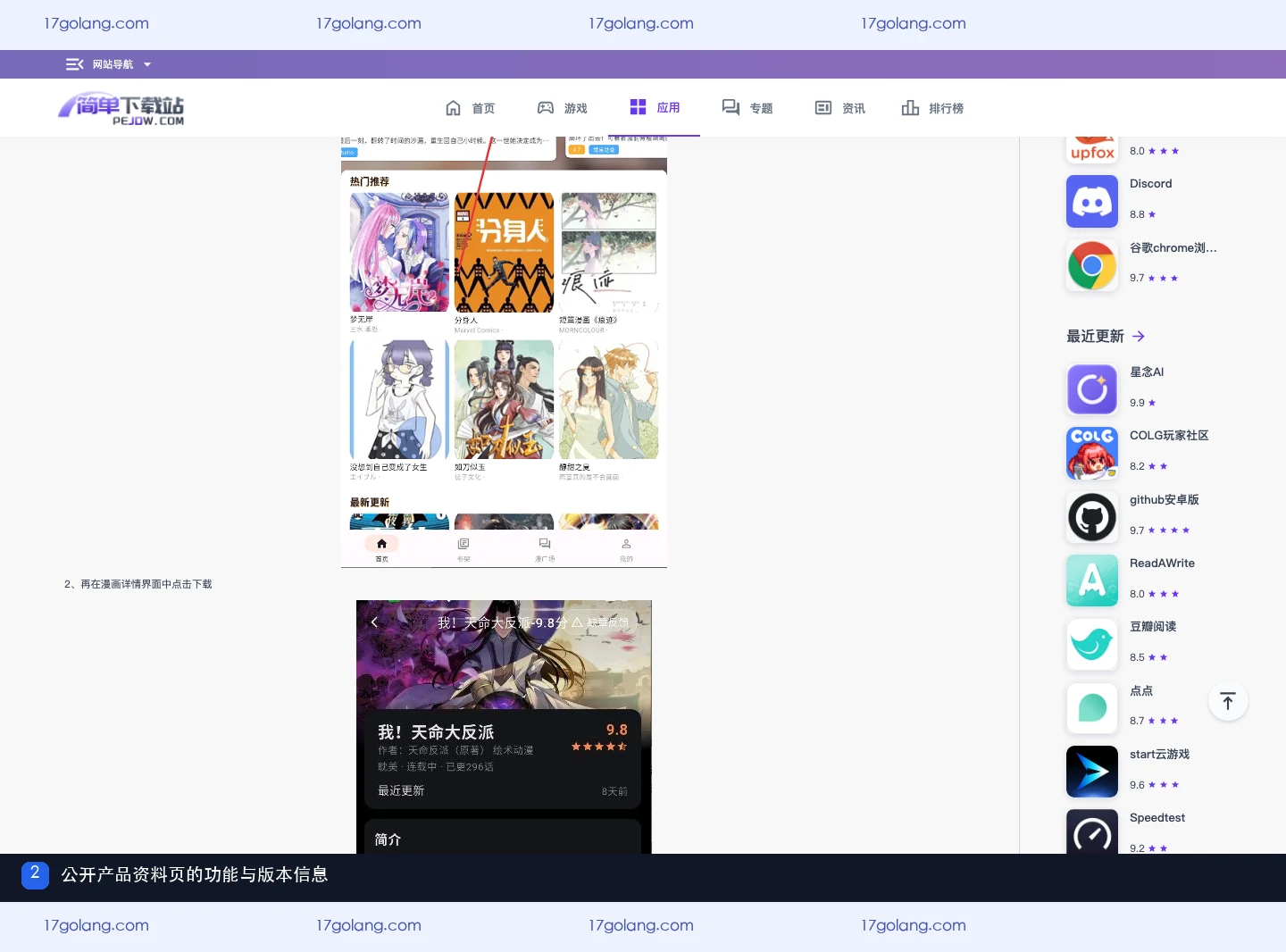Open the 排行榜 tab

click(x=933, y=108)
